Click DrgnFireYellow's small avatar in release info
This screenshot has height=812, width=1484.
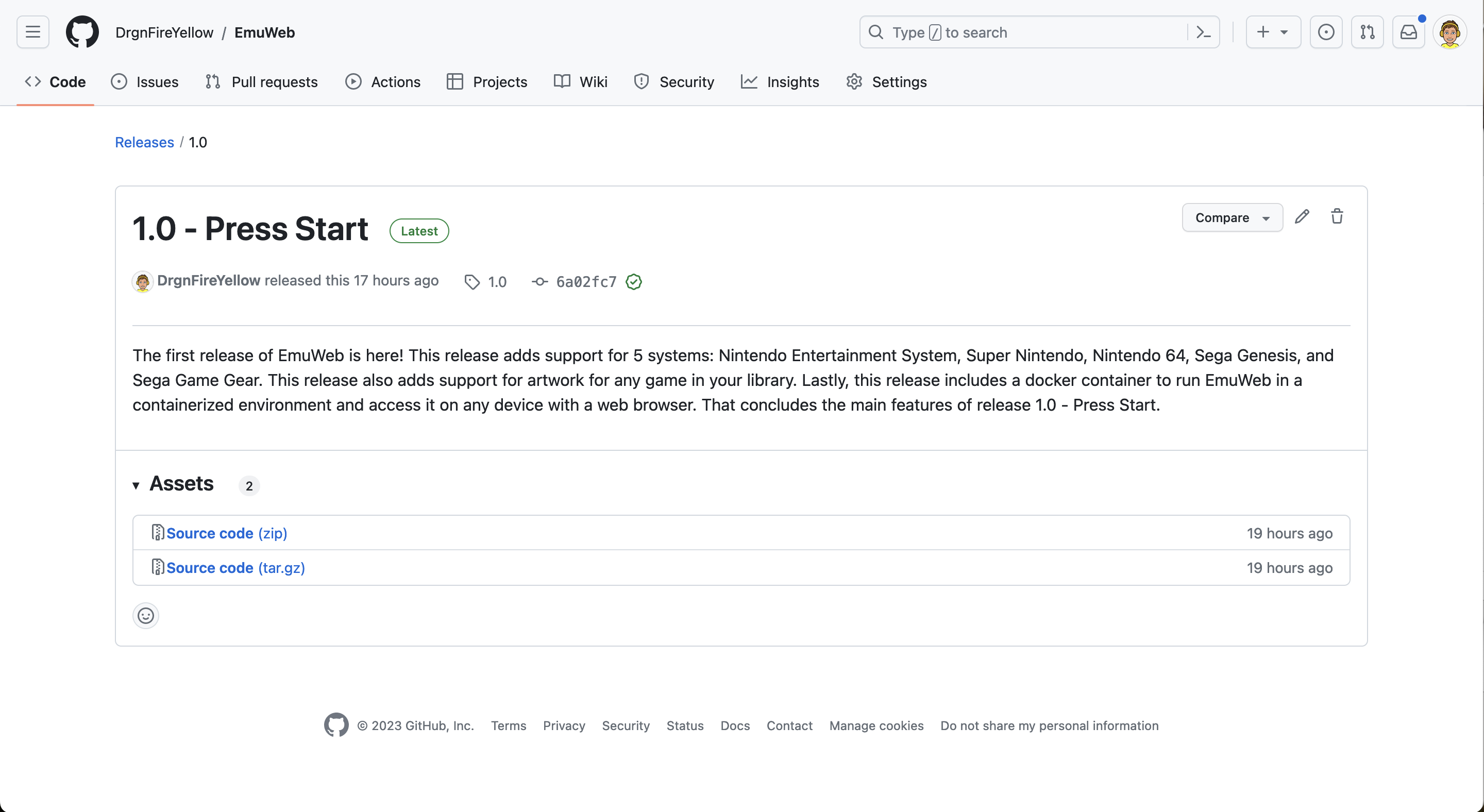[142, 282]
